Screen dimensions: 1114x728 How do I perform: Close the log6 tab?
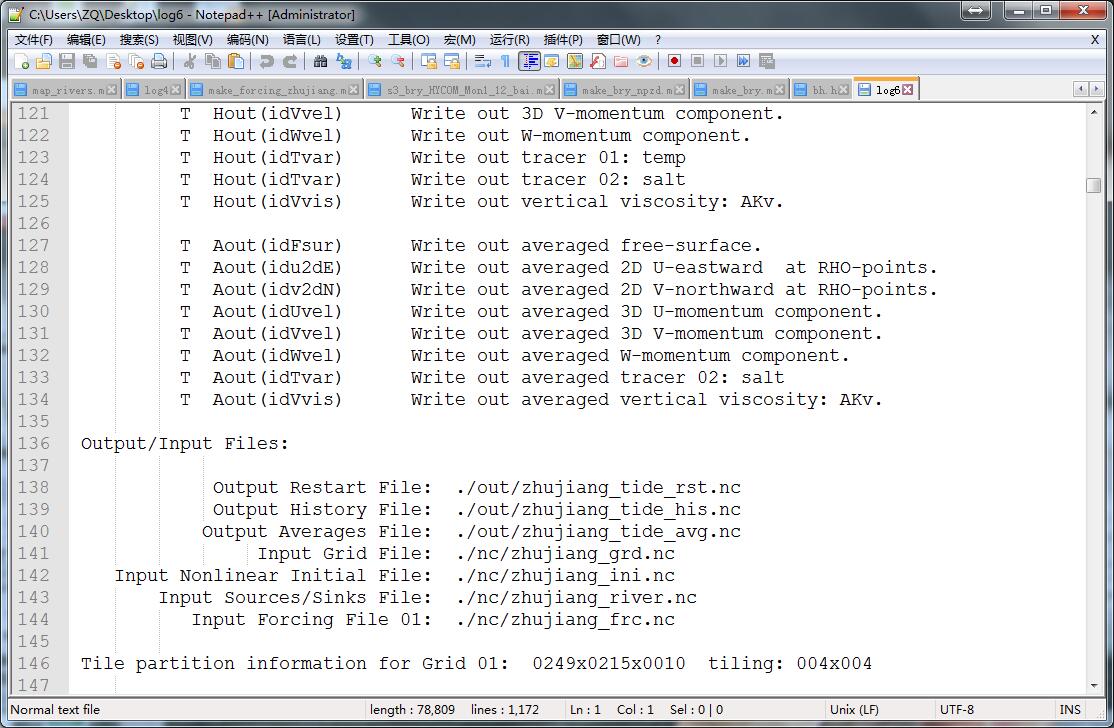[x=908, y=90]
